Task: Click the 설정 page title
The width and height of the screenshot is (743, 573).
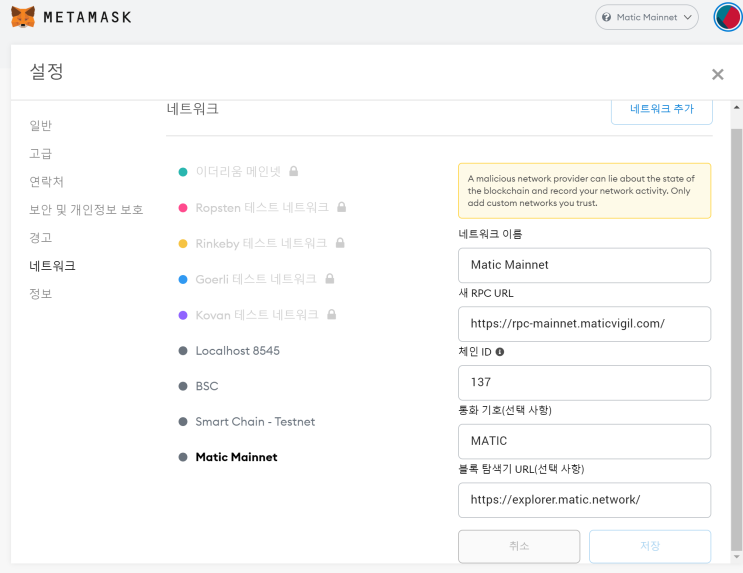Action: click(x=46, y=72)
